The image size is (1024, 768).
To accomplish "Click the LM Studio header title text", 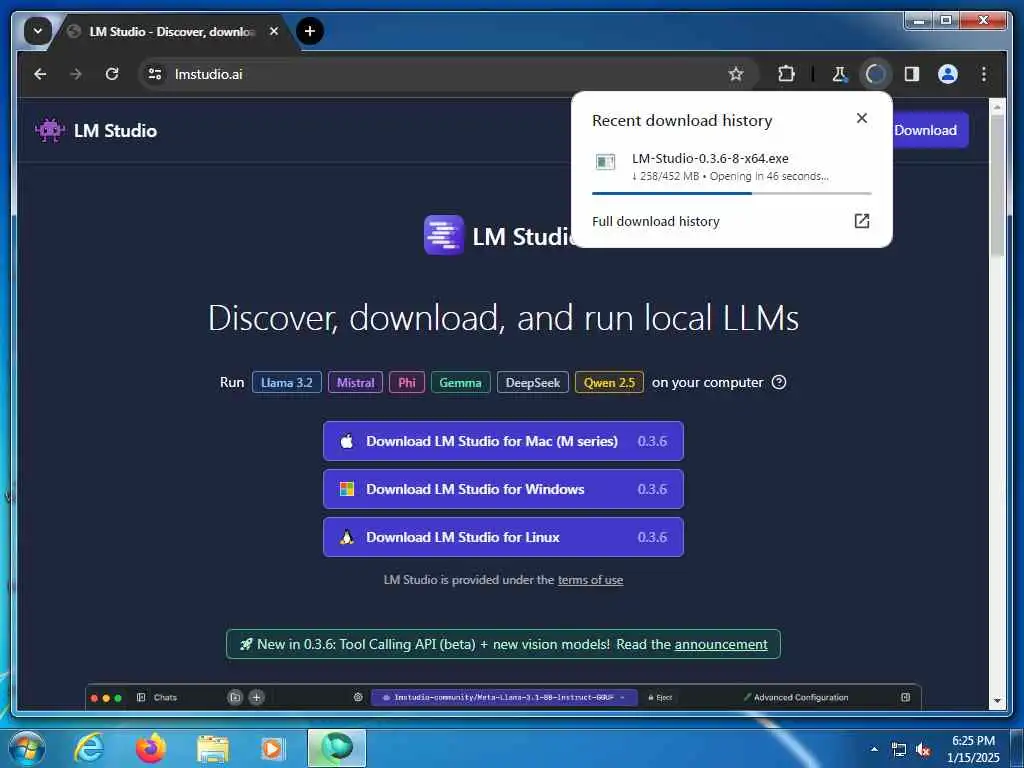I will pos(115,131).
